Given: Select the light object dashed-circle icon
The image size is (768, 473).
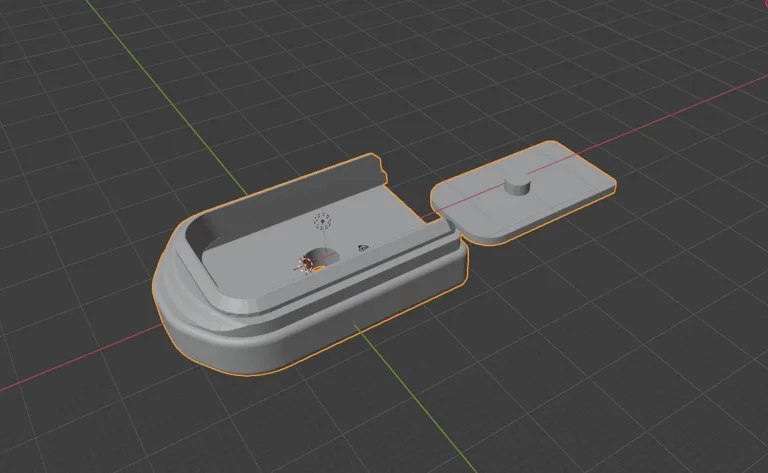Looking at the screenshot, I should (x=322, y=222).
